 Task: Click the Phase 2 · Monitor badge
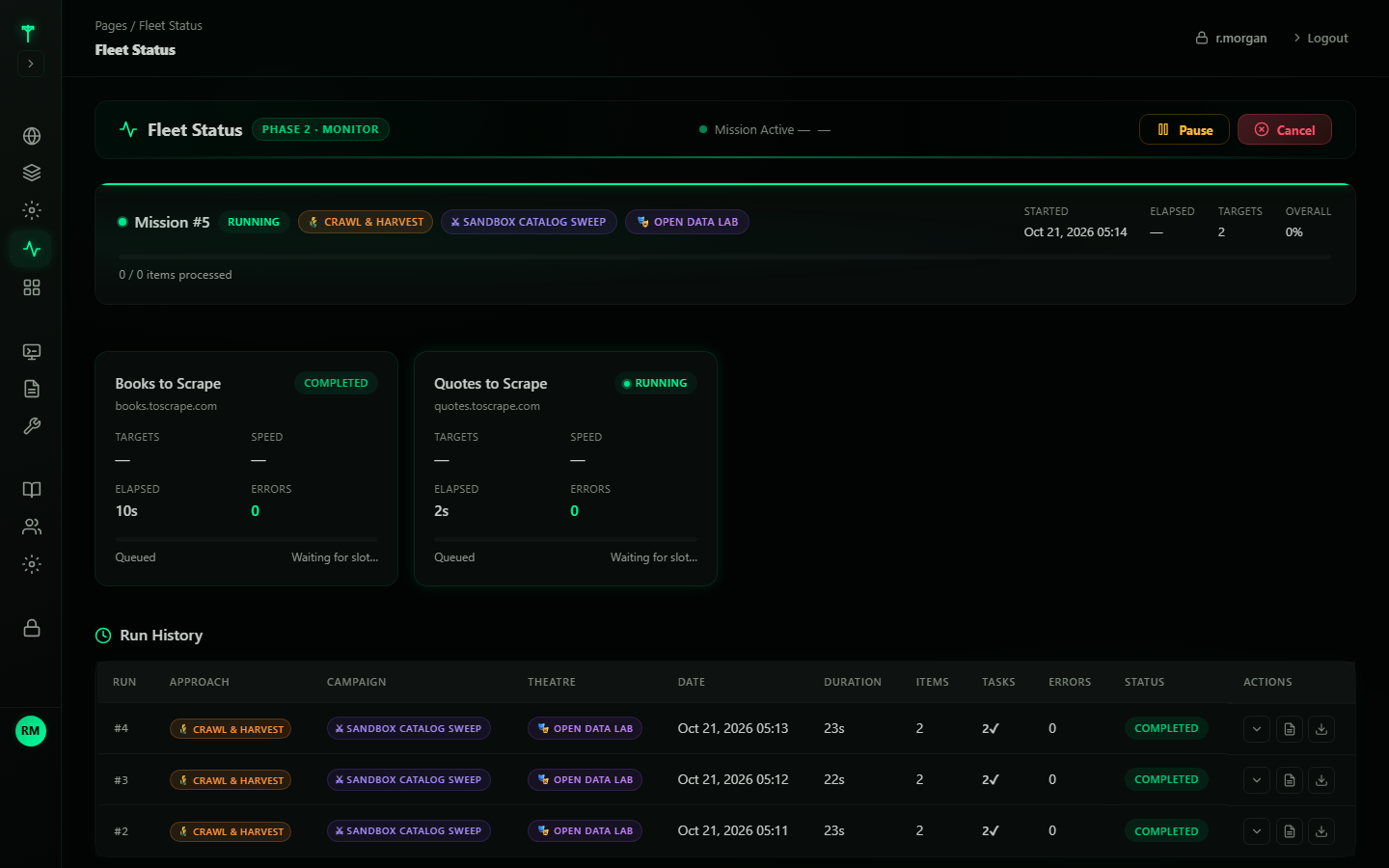tap(320, 129)
